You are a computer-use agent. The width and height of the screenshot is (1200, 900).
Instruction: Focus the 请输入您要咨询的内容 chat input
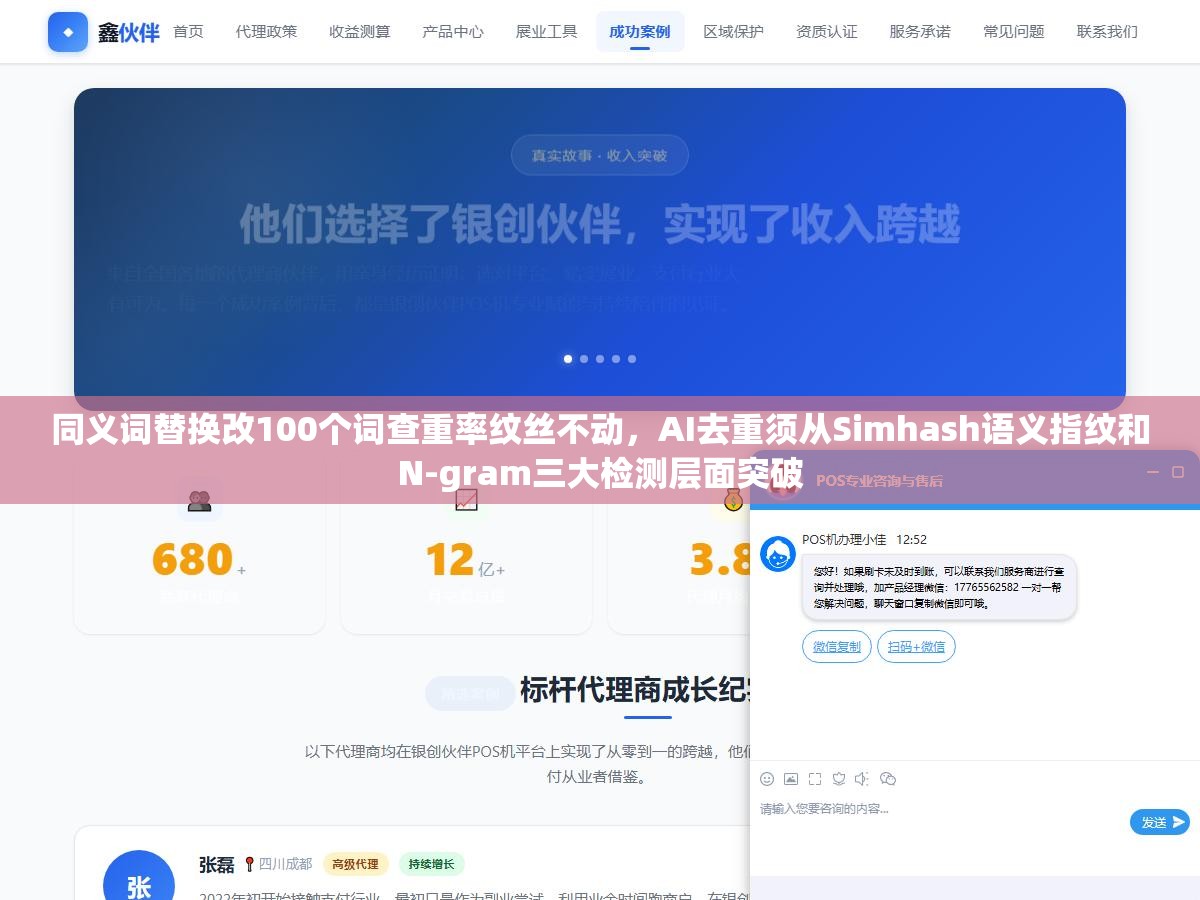point(940,809)
